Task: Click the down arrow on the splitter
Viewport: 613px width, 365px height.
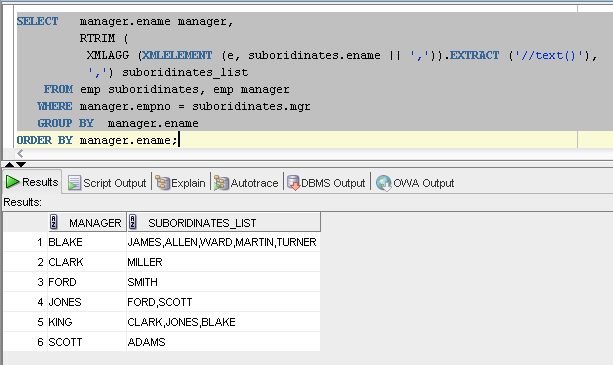Action: [x=21, y=165]
